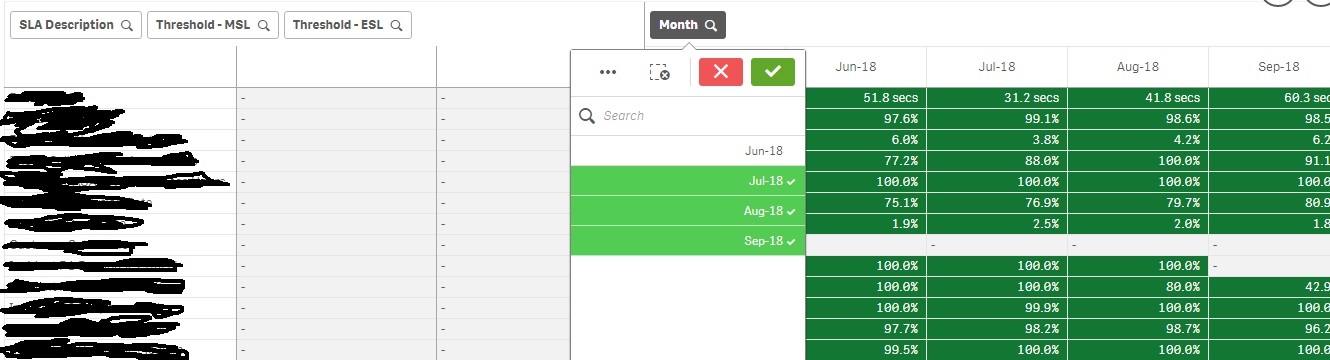
Task: Confirm the selection with the green checkmark
Action: click(772, 72)
